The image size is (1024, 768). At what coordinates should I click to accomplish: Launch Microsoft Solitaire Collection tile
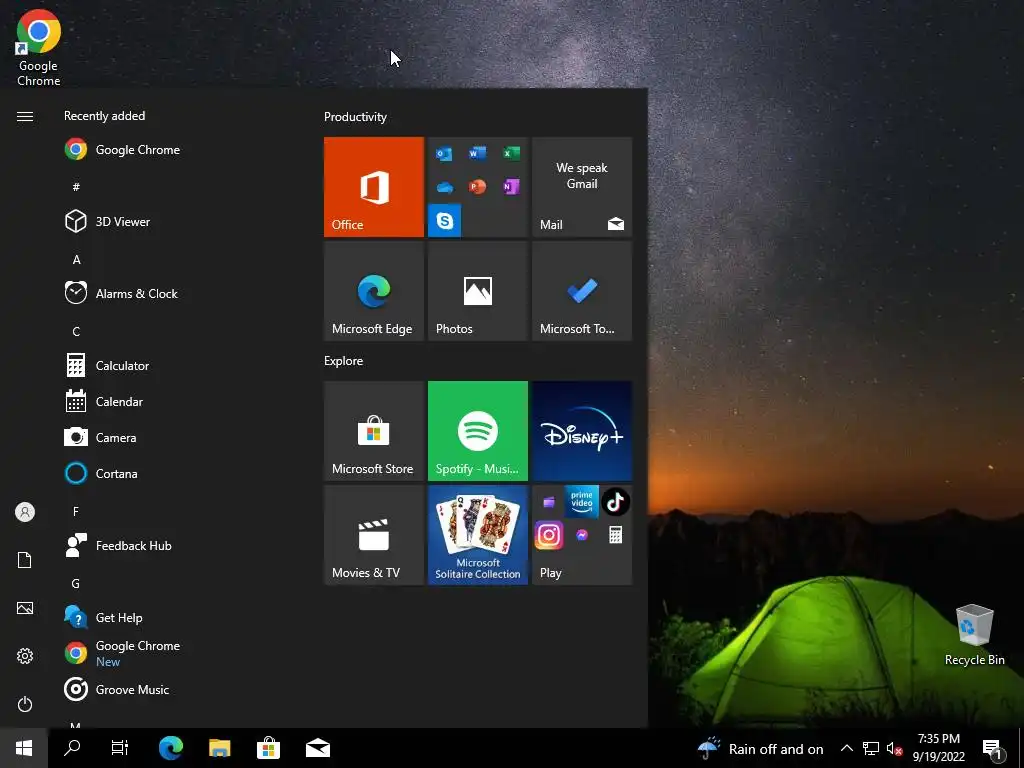tap(477, 535)
